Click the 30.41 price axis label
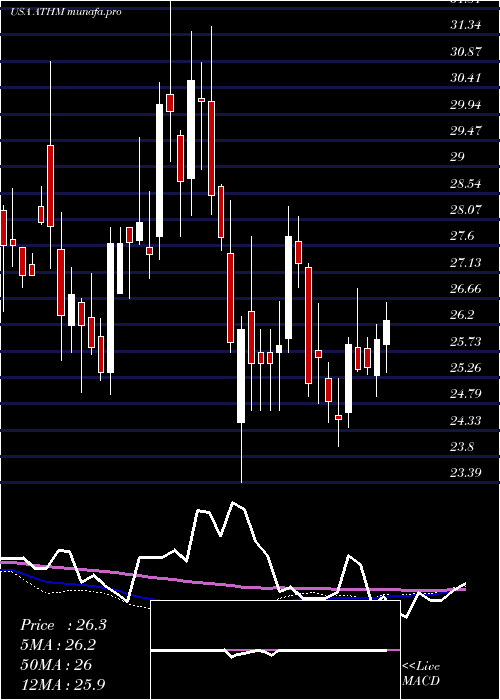500x700 pixels. coord(466,78)
